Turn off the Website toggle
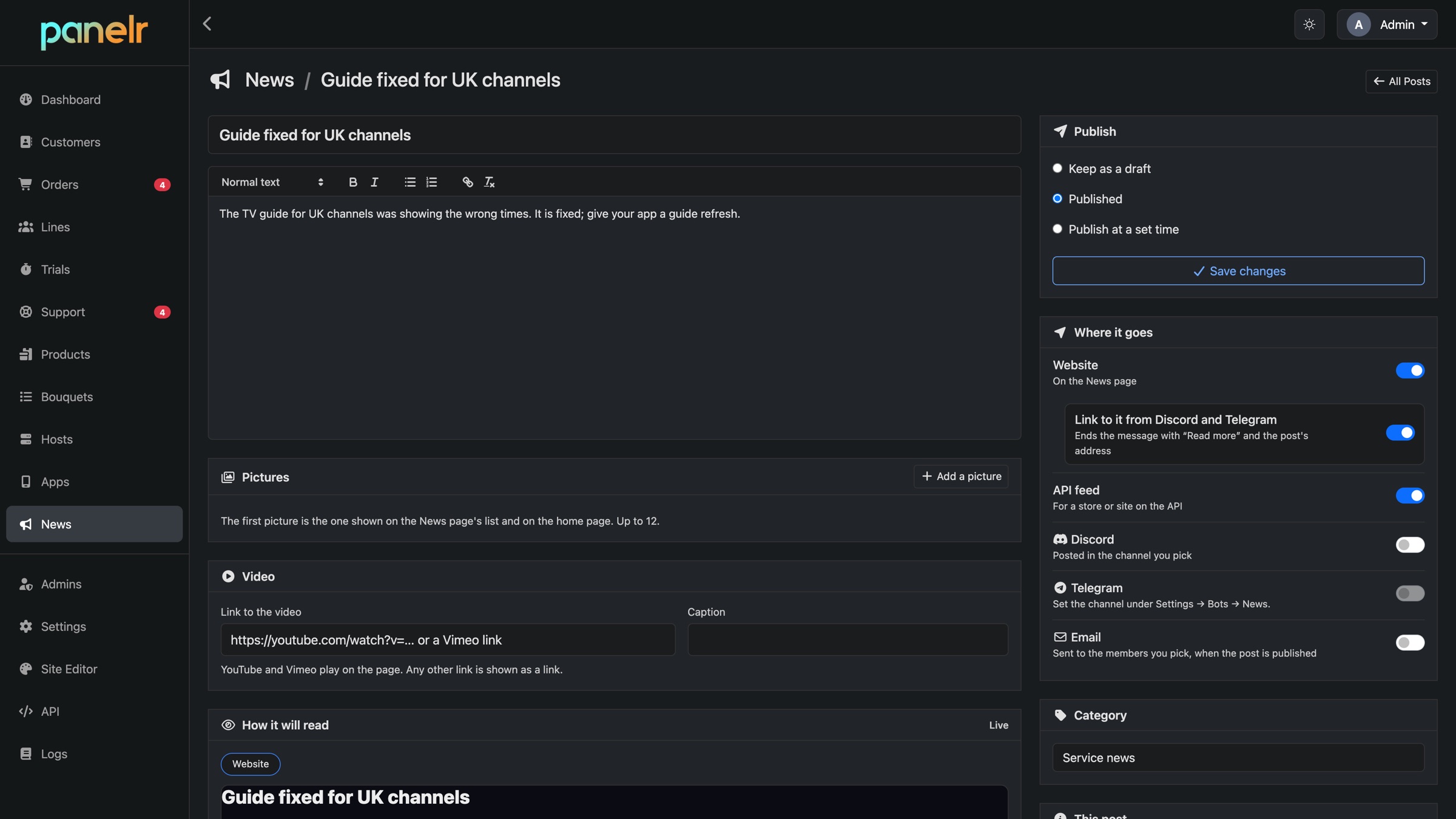This screenshot has width=1456, height=819. point(1410,370)
